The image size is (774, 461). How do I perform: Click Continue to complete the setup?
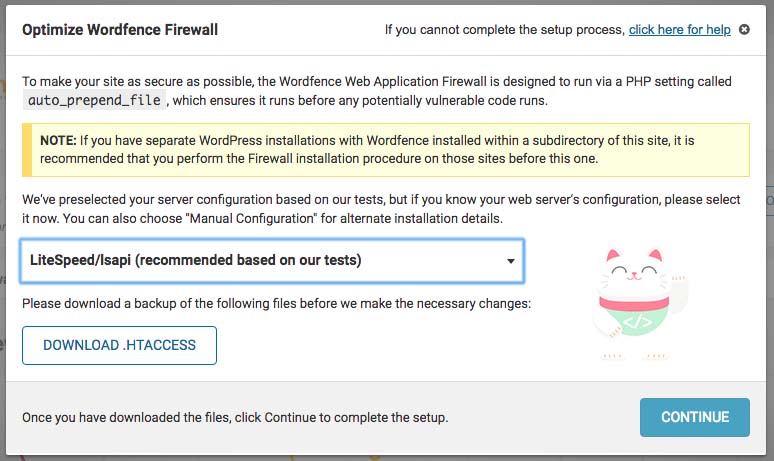click(695, 418)
